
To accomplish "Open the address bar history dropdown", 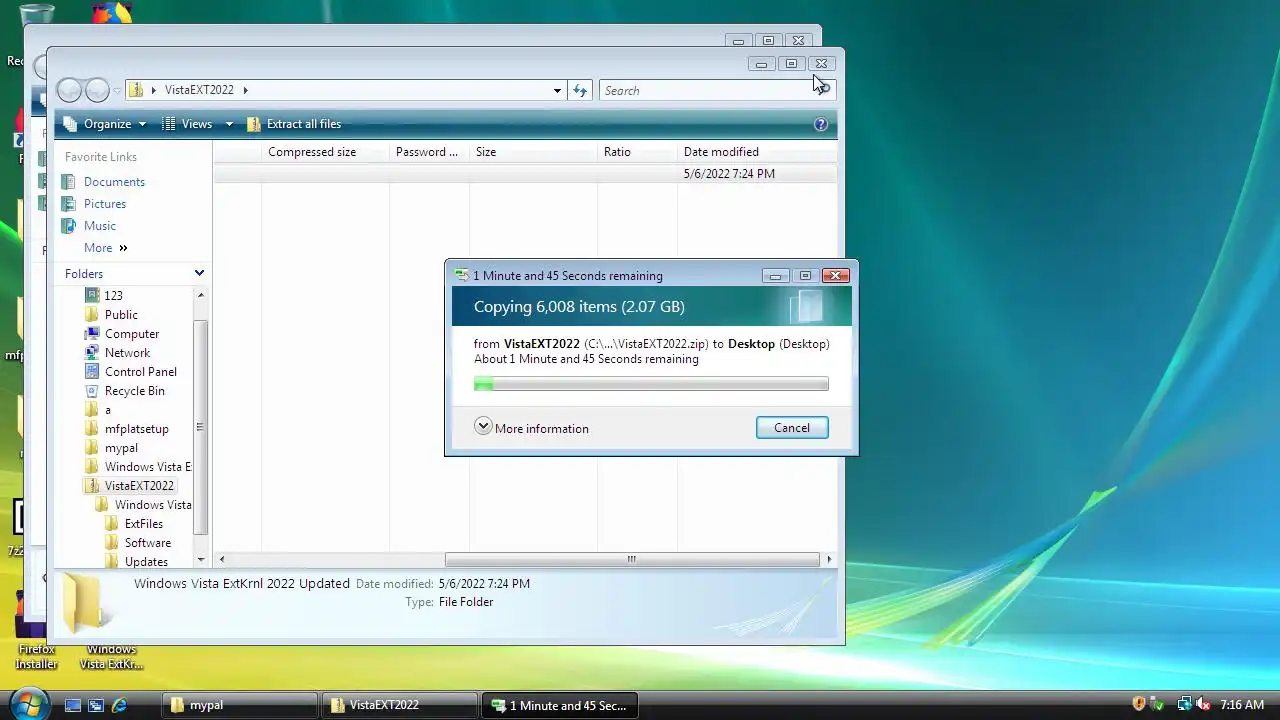I will (x=557, y=90).
